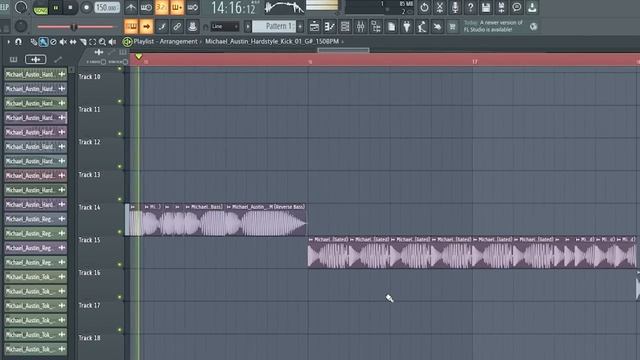
Task: Toggle loop recording icon
Action: (x=193, y=7)
